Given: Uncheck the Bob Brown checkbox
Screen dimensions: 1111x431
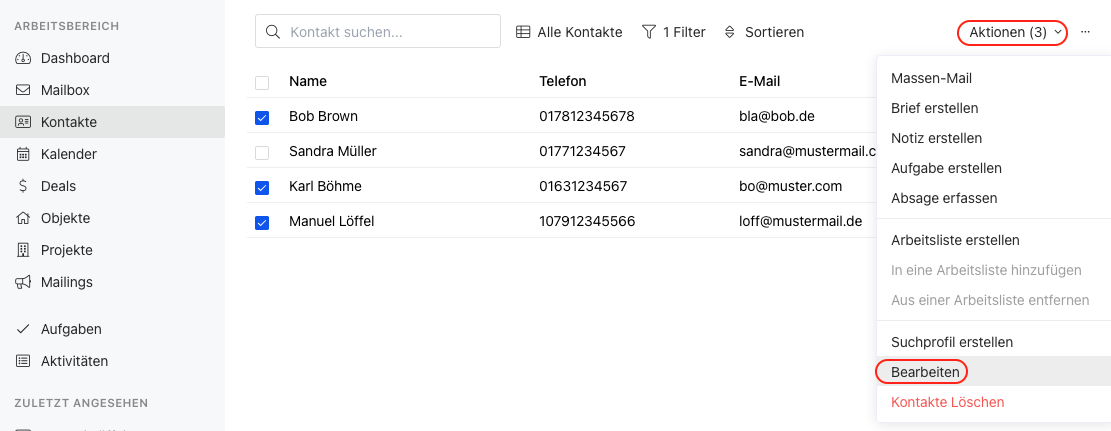Looking at the screenshot, I should [x=262, y=117].
